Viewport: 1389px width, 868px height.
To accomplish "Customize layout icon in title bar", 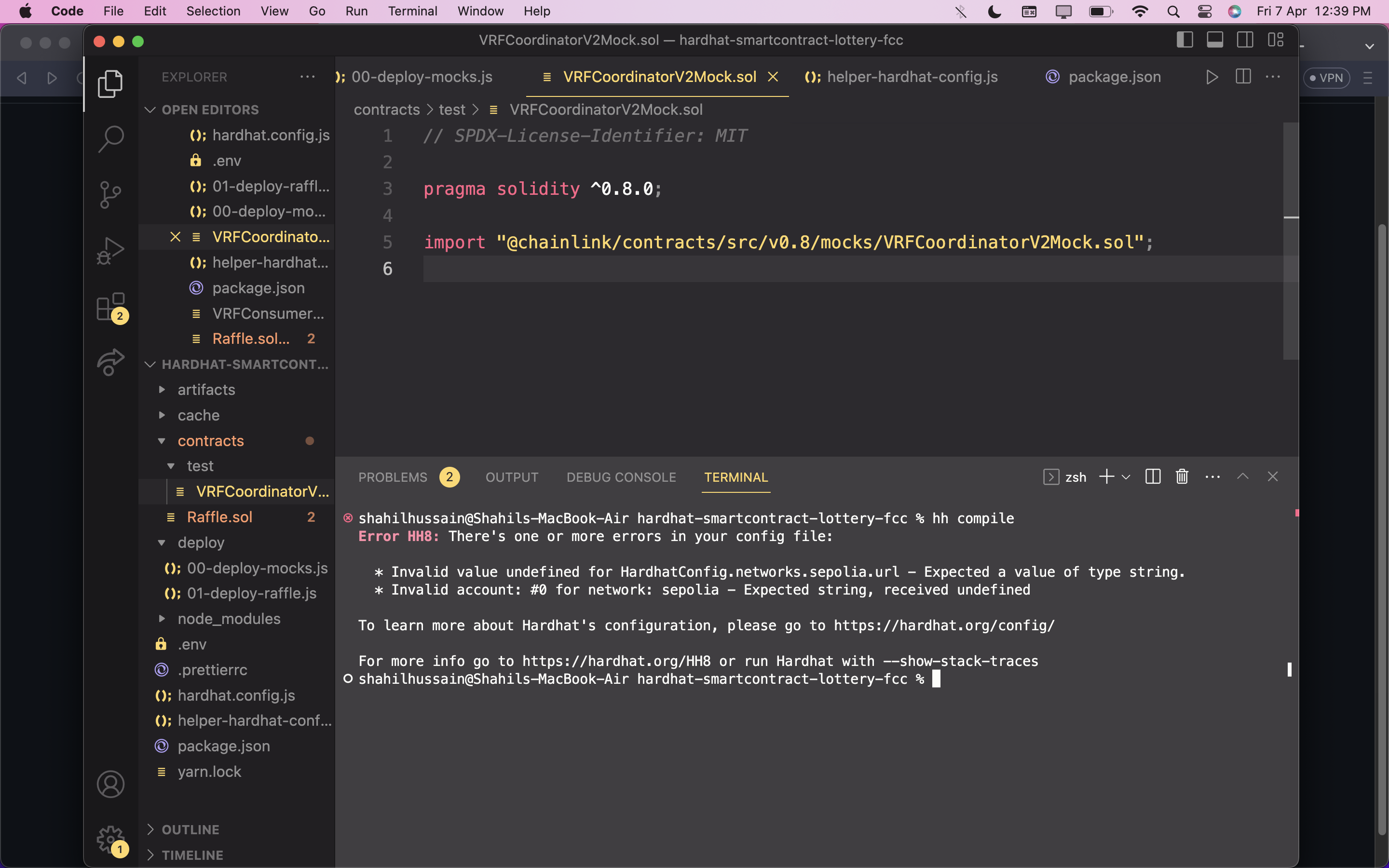I will pyautogui.click(x=1275, y=40).
